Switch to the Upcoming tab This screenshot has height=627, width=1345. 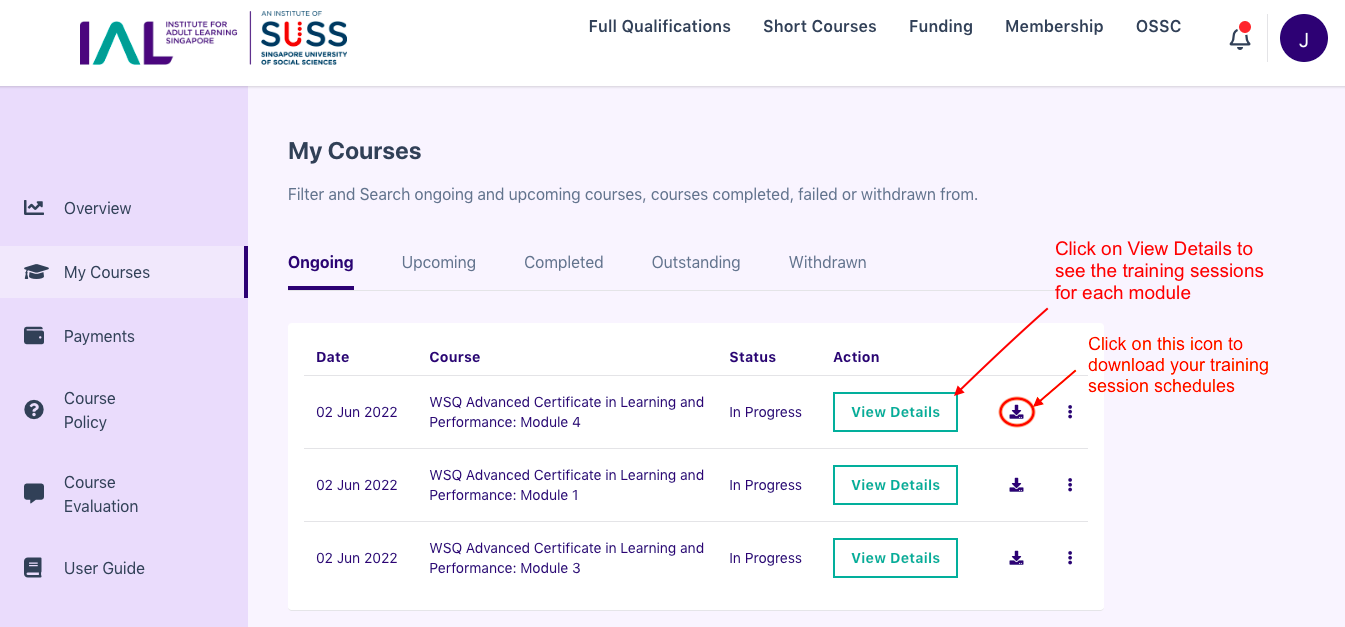[439, 262]
